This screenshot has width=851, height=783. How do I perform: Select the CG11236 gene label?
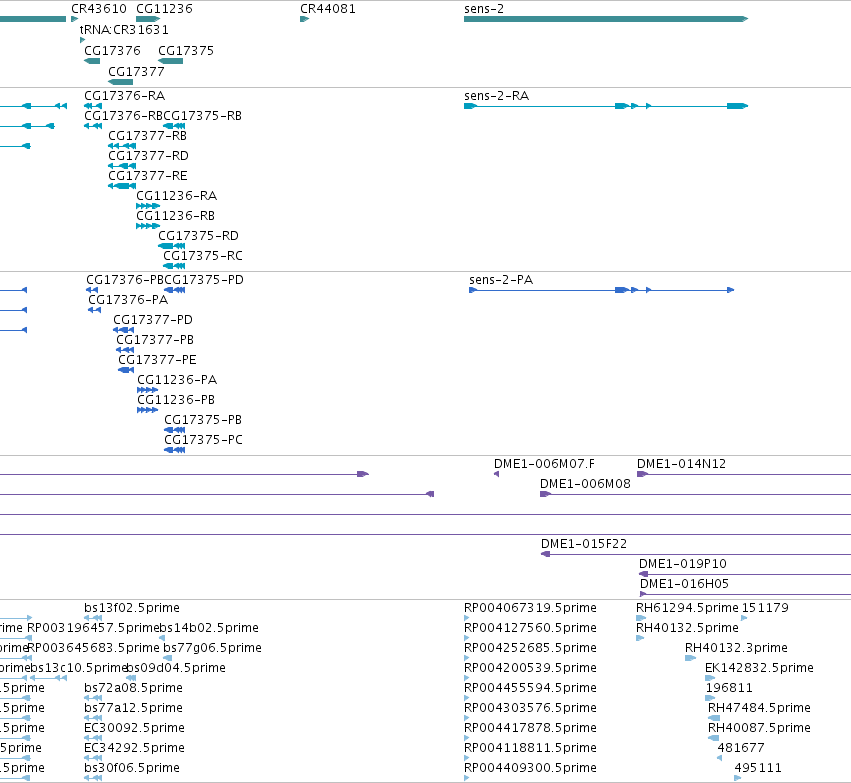coord(164,9)
